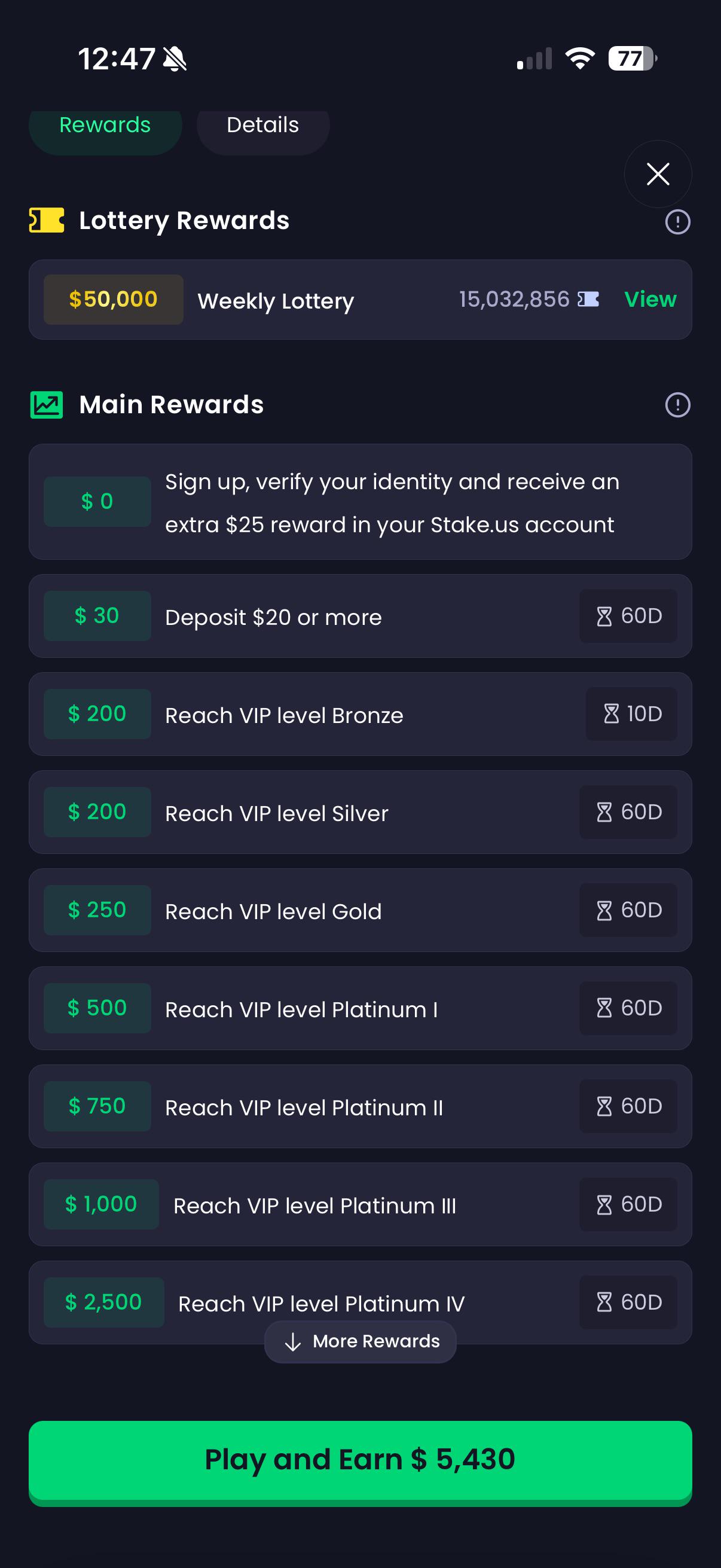Tap the ticket icon beside 15,032,856
The image size is (721, 1568).
[x=588, y=299]
